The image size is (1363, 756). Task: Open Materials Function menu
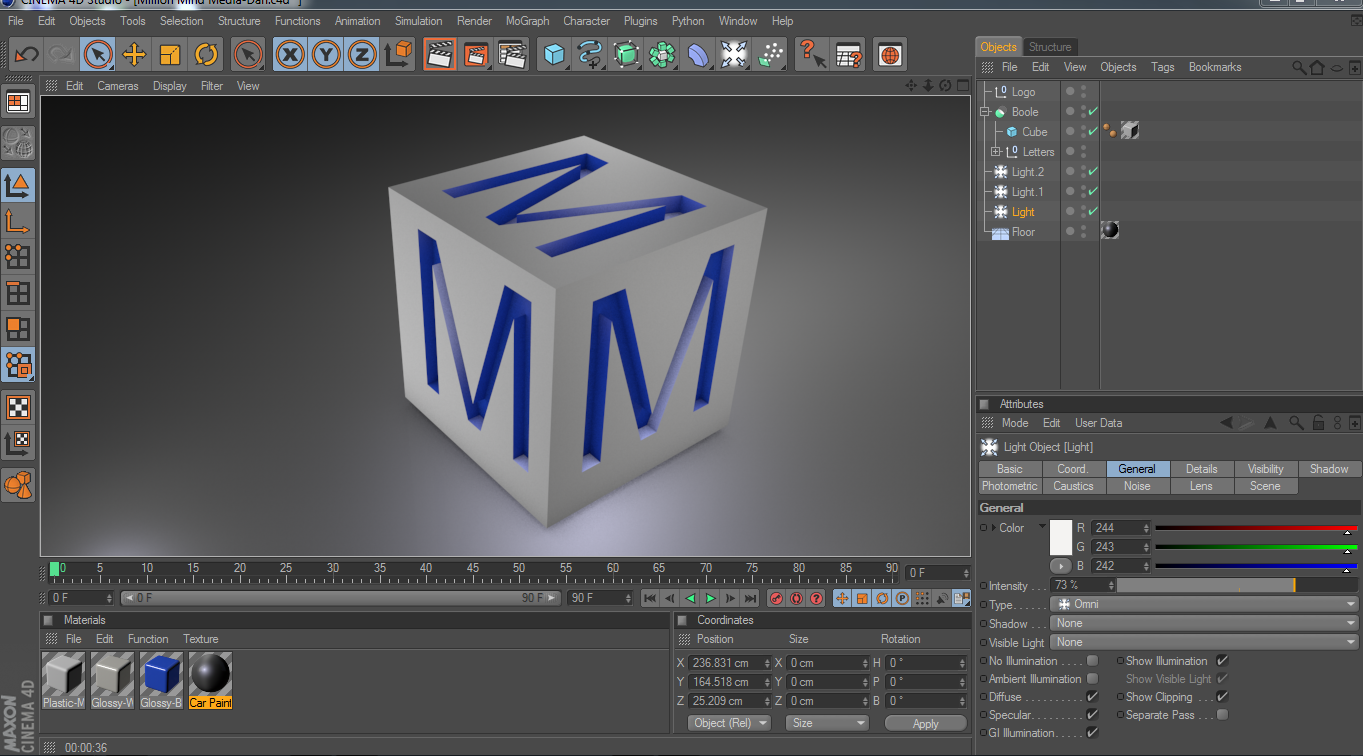pyautogui.click(x=148, y=639)
